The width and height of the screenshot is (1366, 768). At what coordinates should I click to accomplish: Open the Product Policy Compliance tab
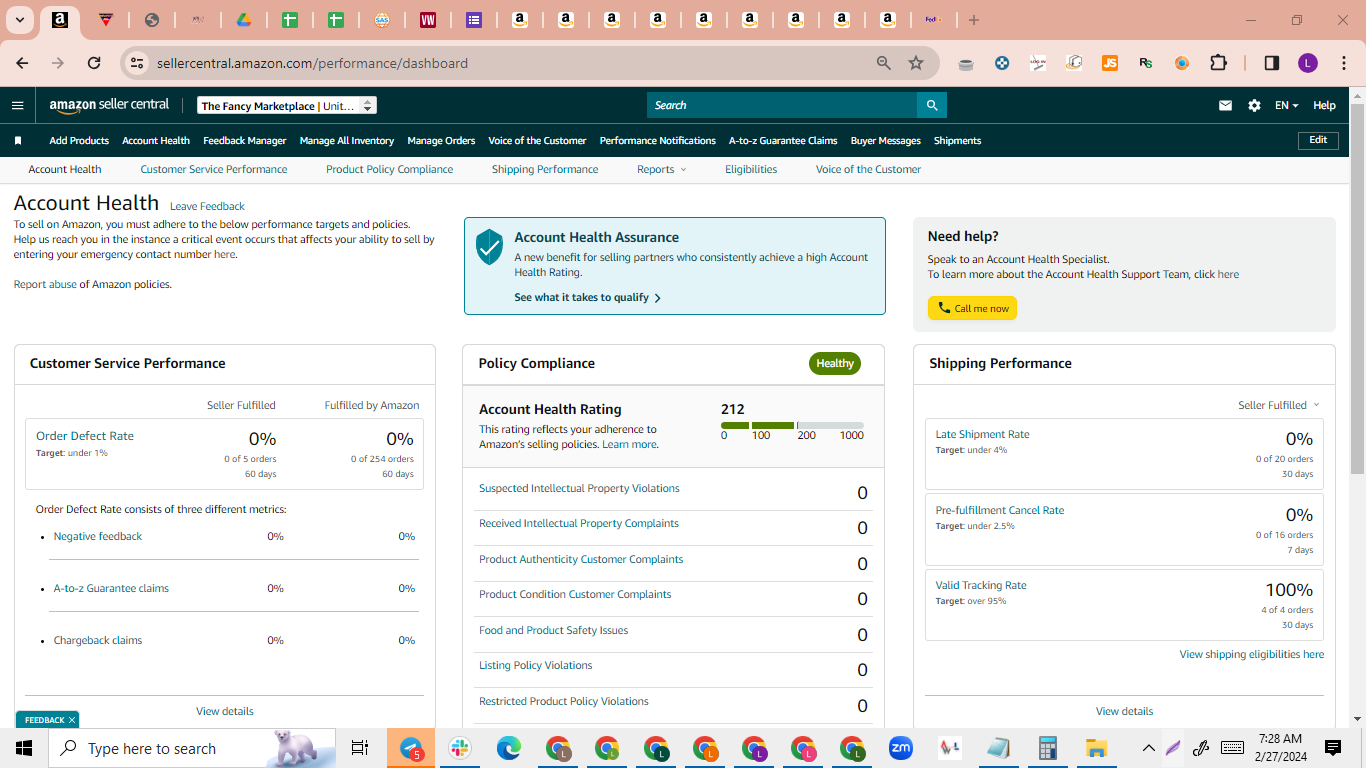point(389,170)
